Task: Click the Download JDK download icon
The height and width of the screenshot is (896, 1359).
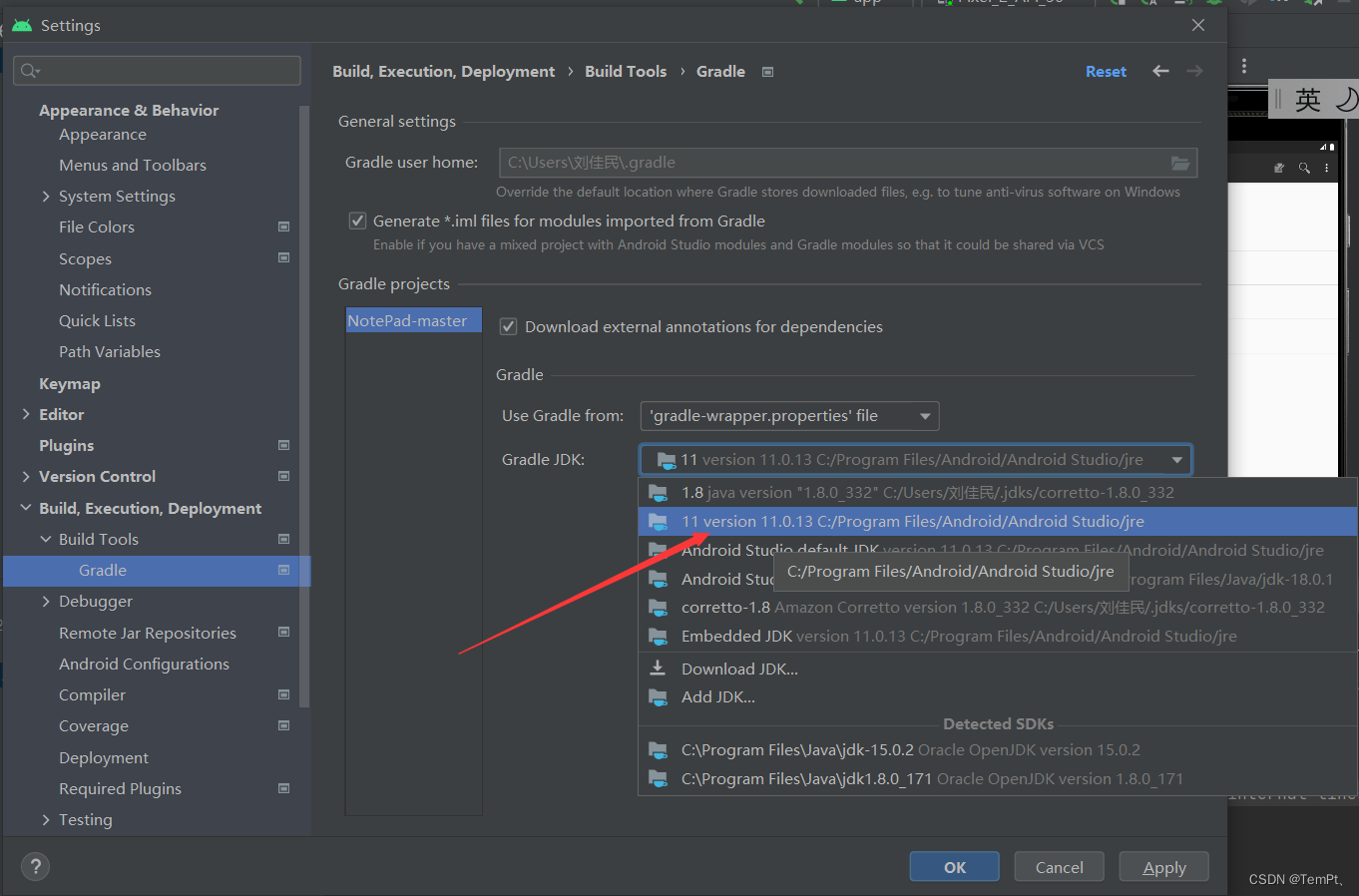Action: 659,669
